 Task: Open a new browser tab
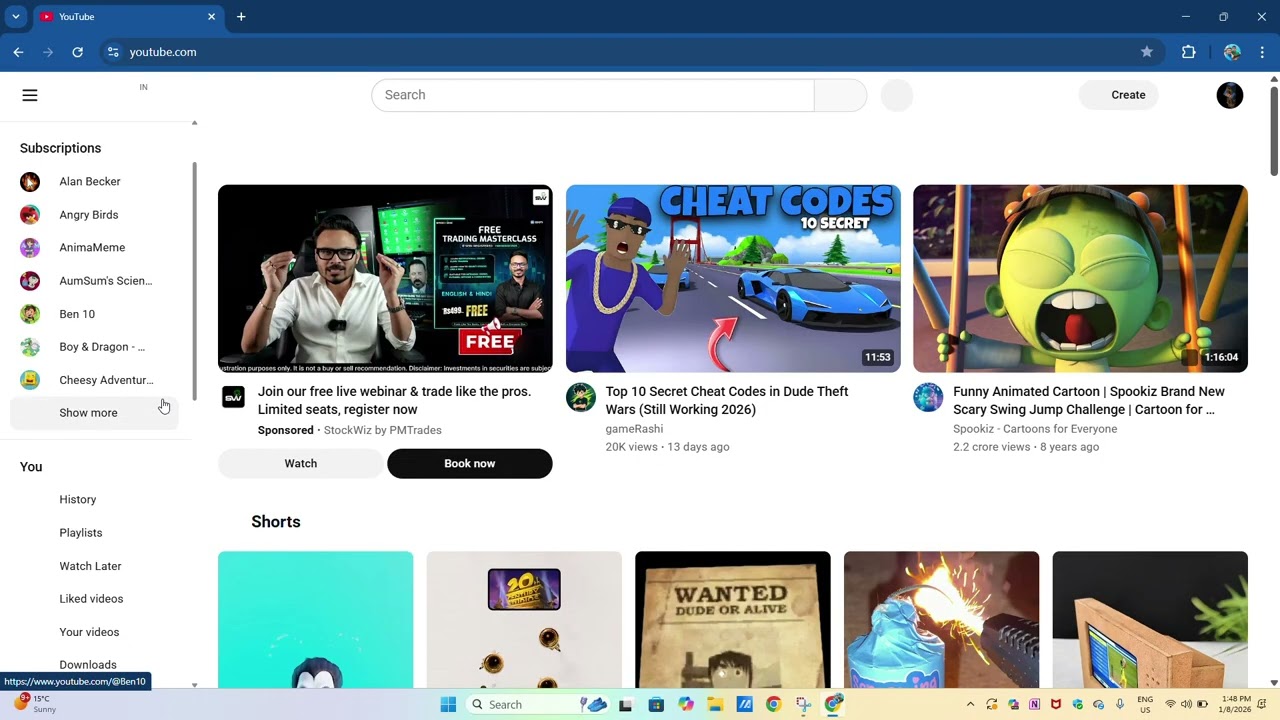[241, 17]
